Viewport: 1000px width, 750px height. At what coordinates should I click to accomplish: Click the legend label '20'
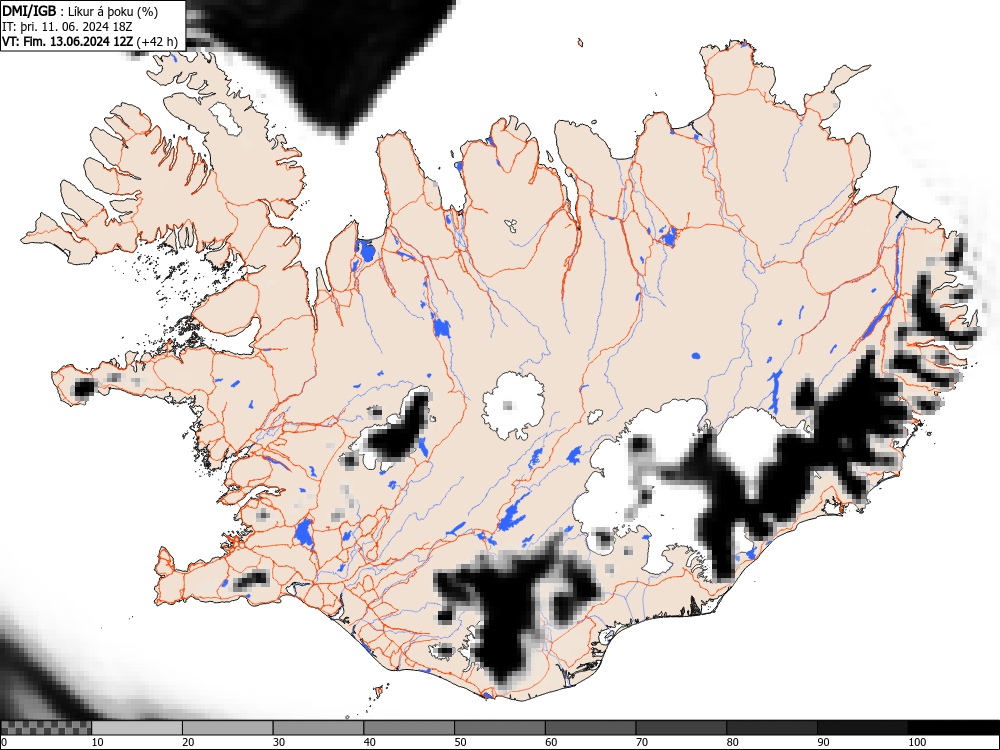coord(188,742)
